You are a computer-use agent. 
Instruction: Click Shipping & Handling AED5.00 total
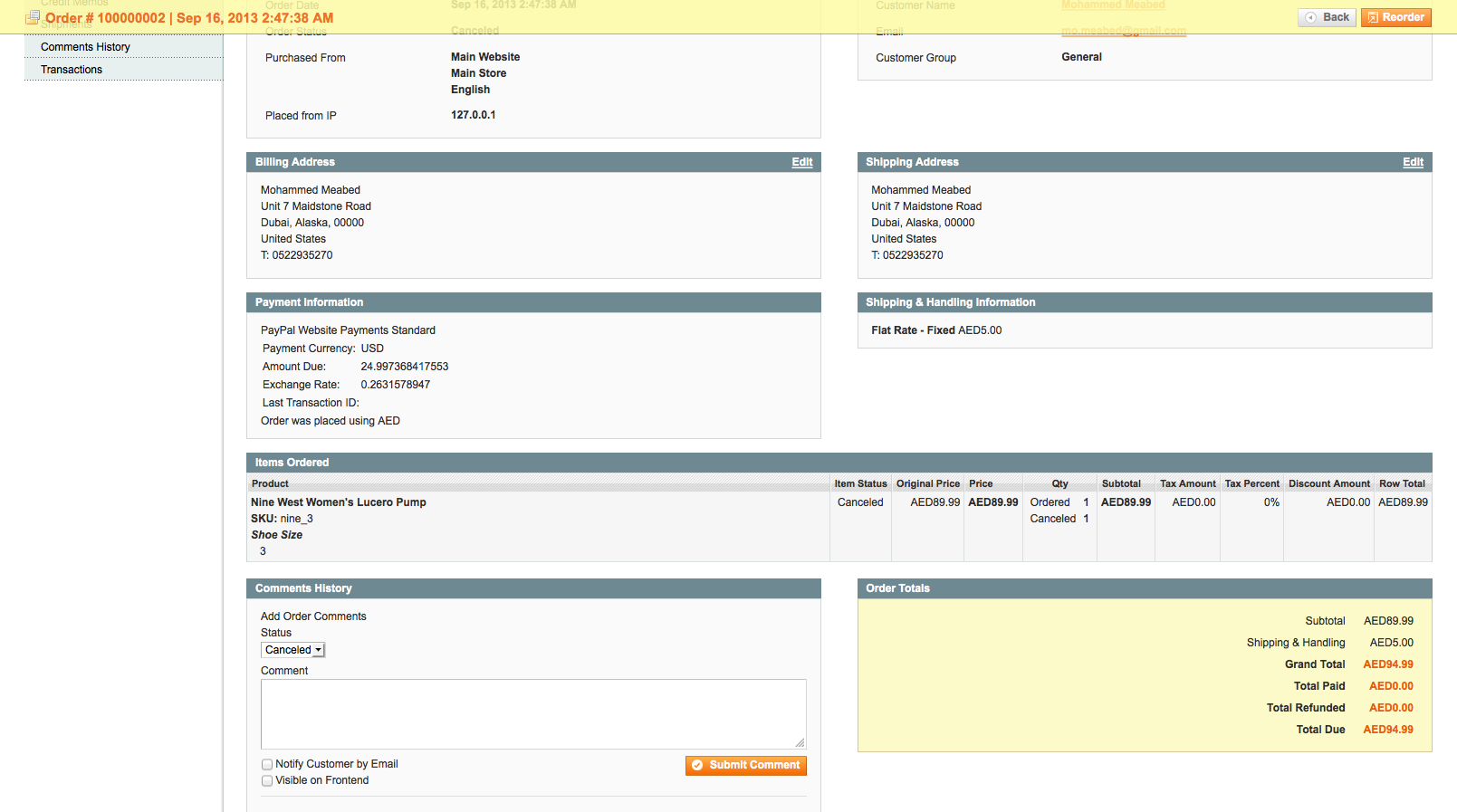click(1391, 643)
